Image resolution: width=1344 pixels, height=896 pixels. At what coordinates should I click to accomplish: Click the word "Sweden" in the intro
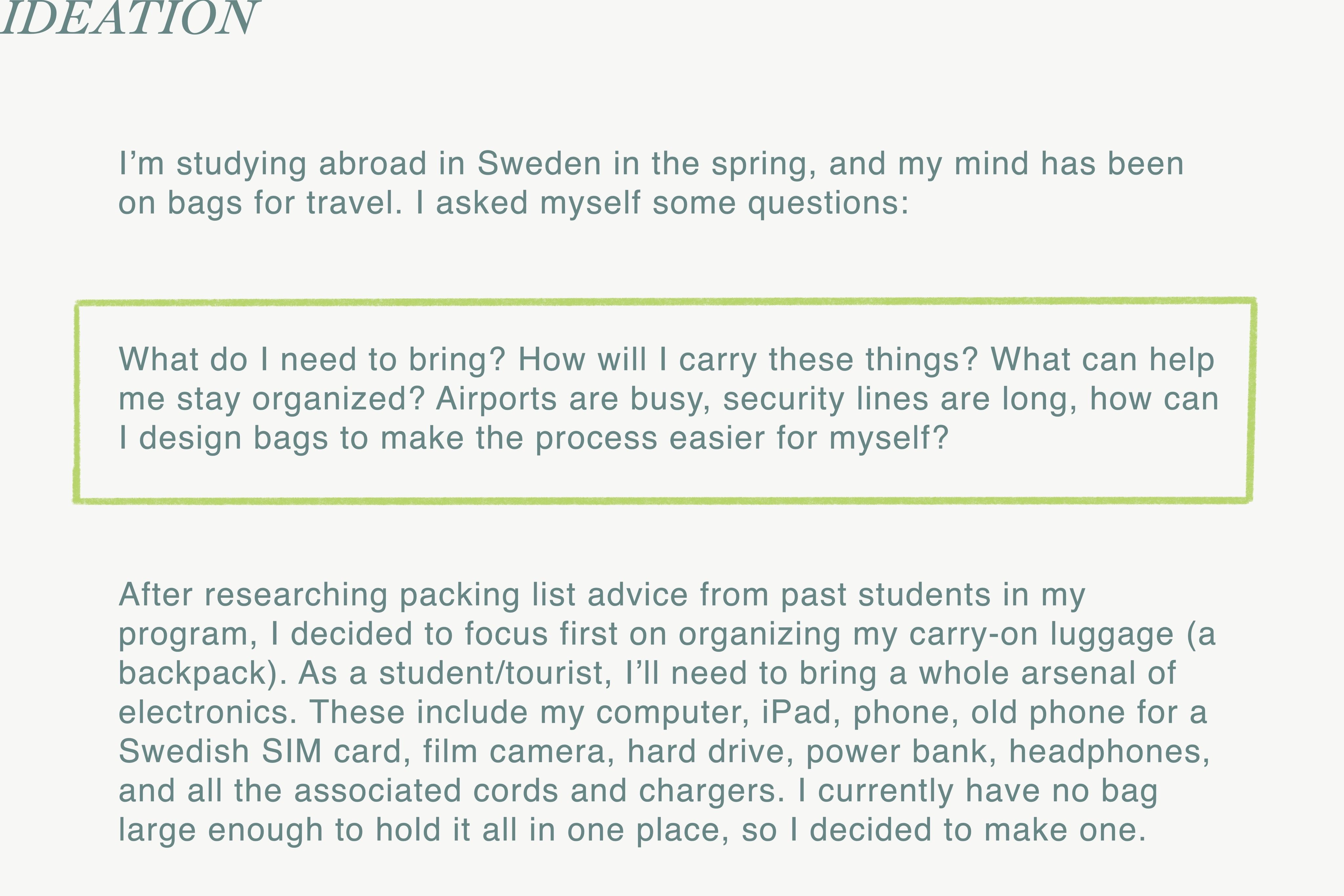538,163
